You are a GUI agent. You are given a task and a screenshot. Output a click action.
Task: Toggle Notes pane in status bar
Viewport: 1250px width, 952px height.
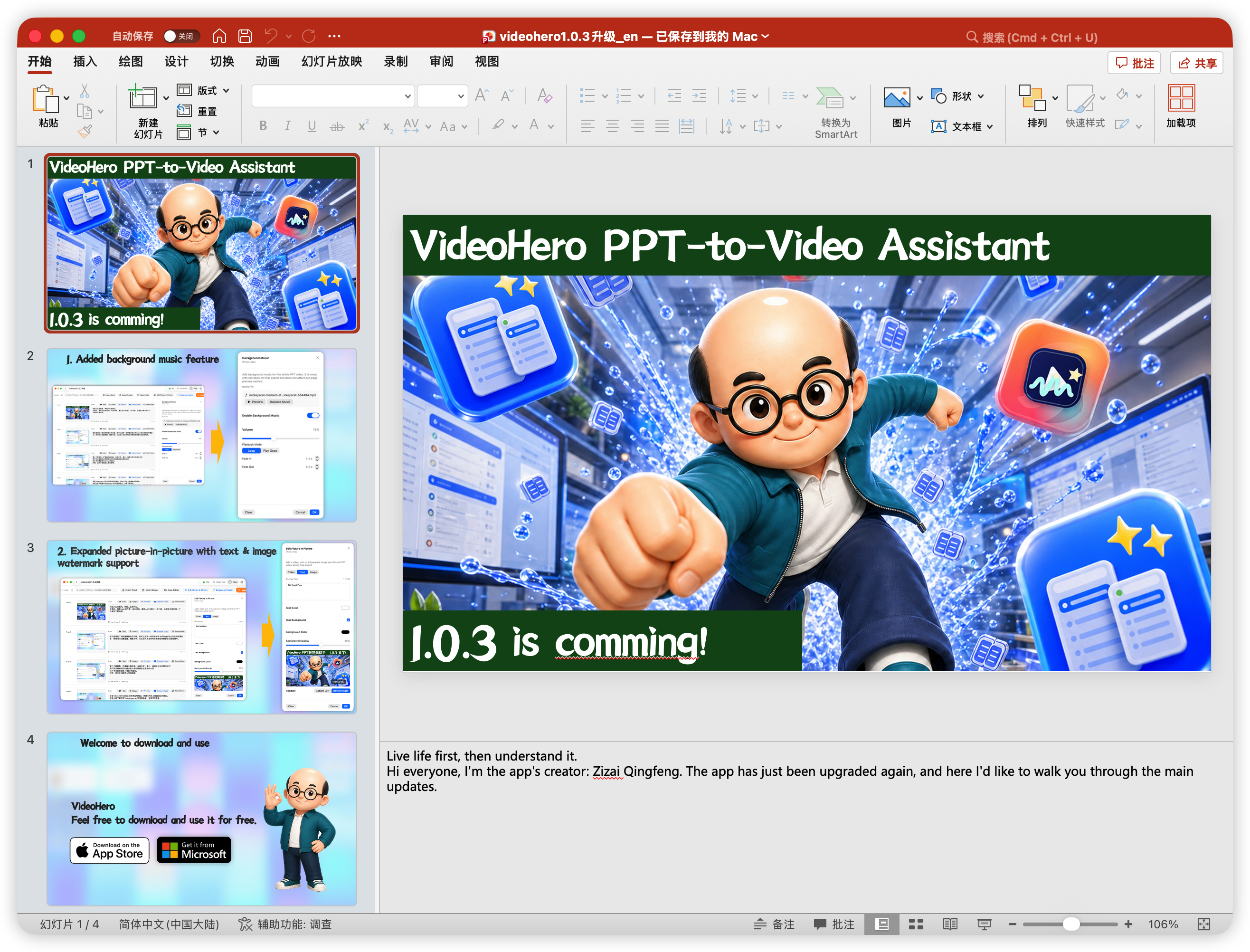(x=774, y=924)
